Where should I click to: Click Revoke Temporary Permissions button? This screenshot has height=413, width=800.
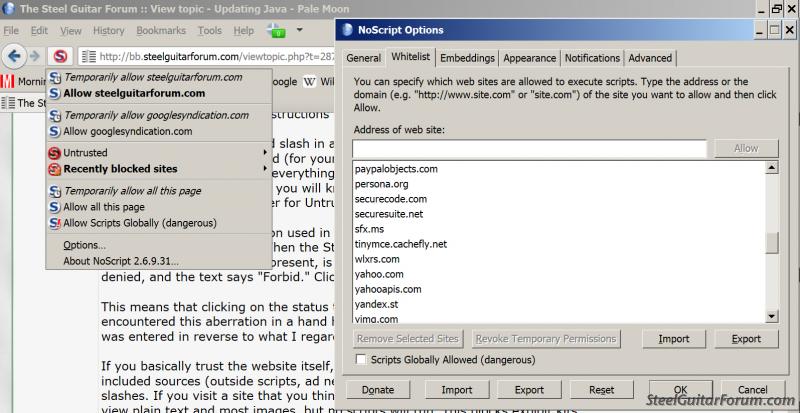point(546,339)
